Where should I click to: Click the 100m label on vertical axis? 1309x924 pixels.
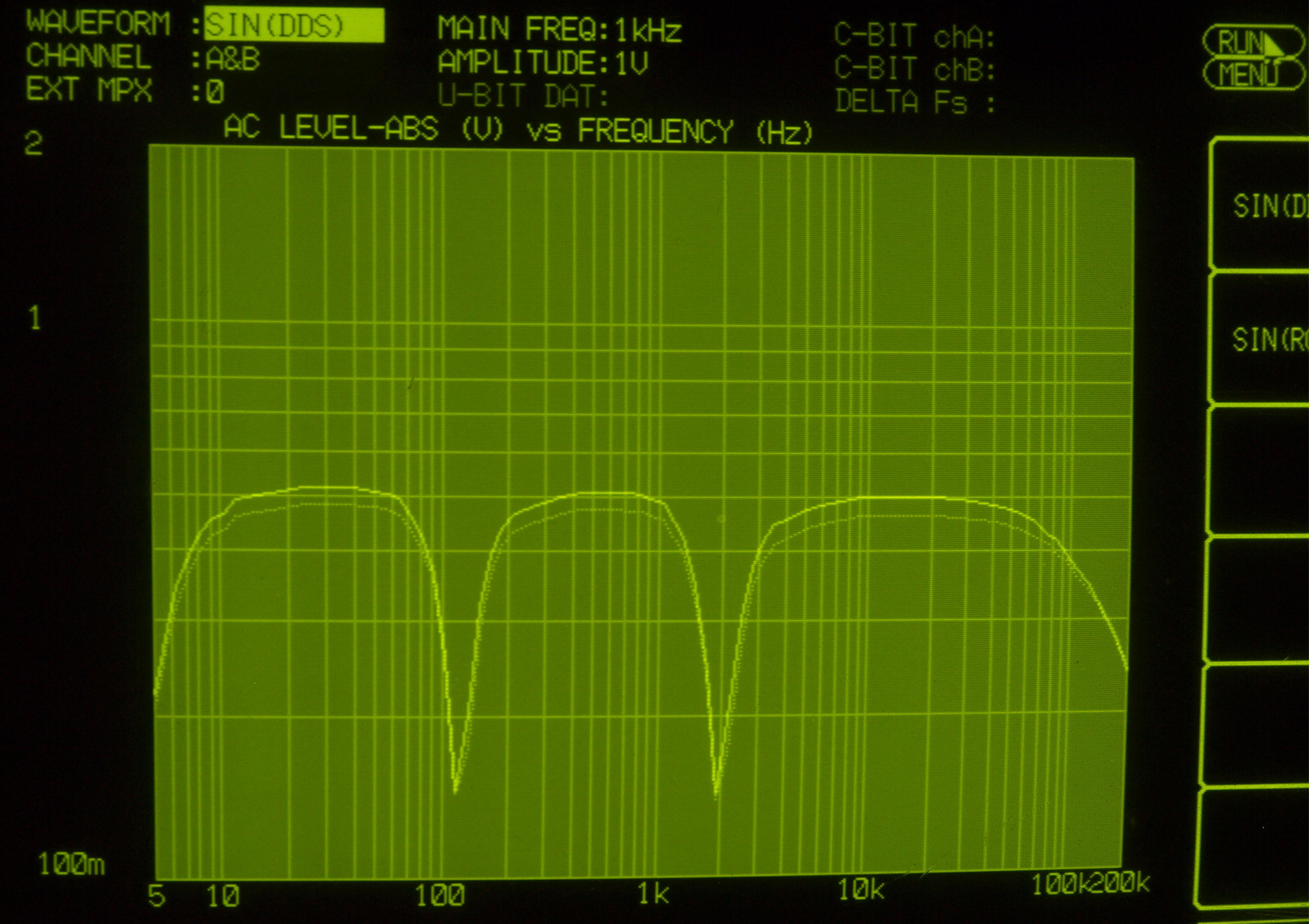click(70, 865)
